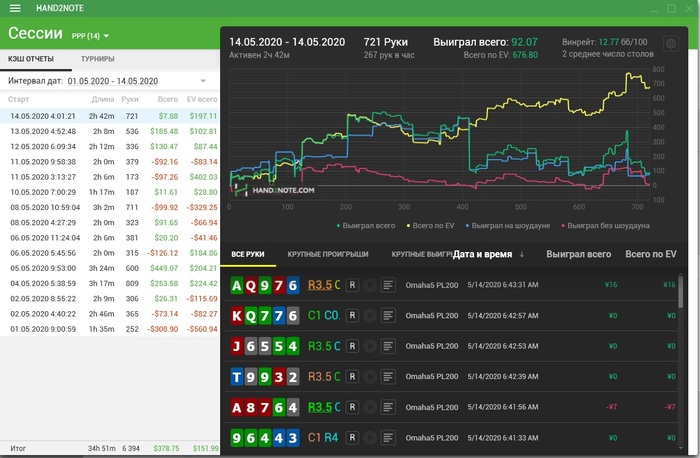The image size is (700, 458).
Task: Select session 01.05.2020 9:00:59
Action: 109,329
